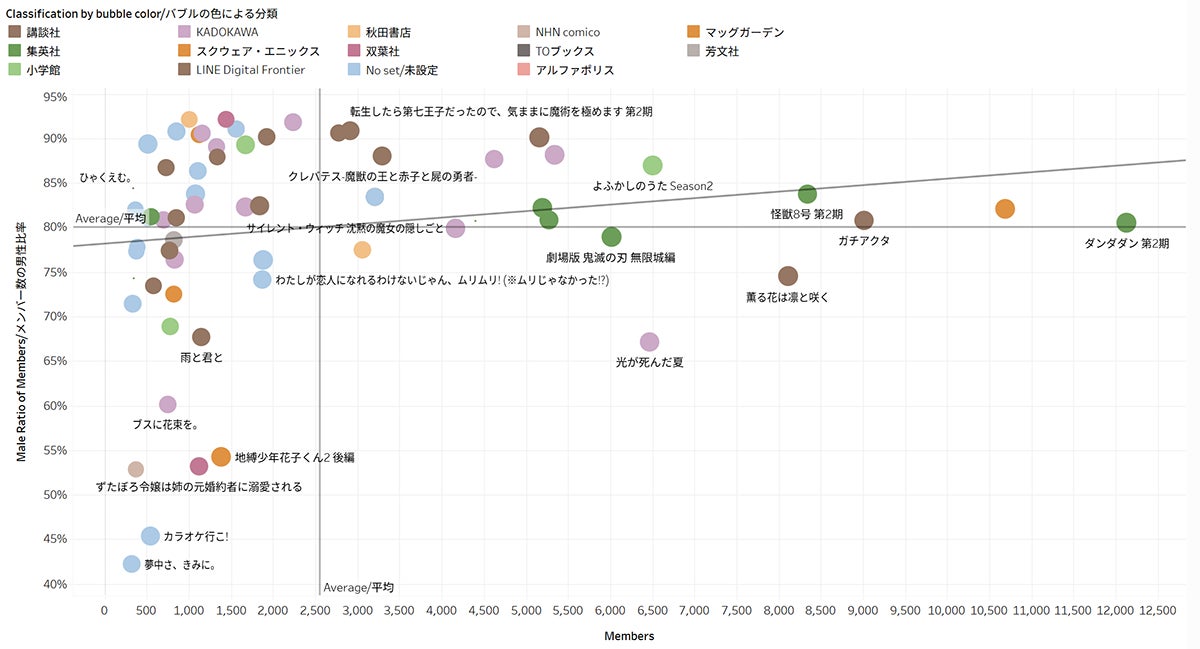Screen dimensions: 1200x649
Task: Click the カラオケ行こ! blue bubble
Action: (x=150, y=536)
